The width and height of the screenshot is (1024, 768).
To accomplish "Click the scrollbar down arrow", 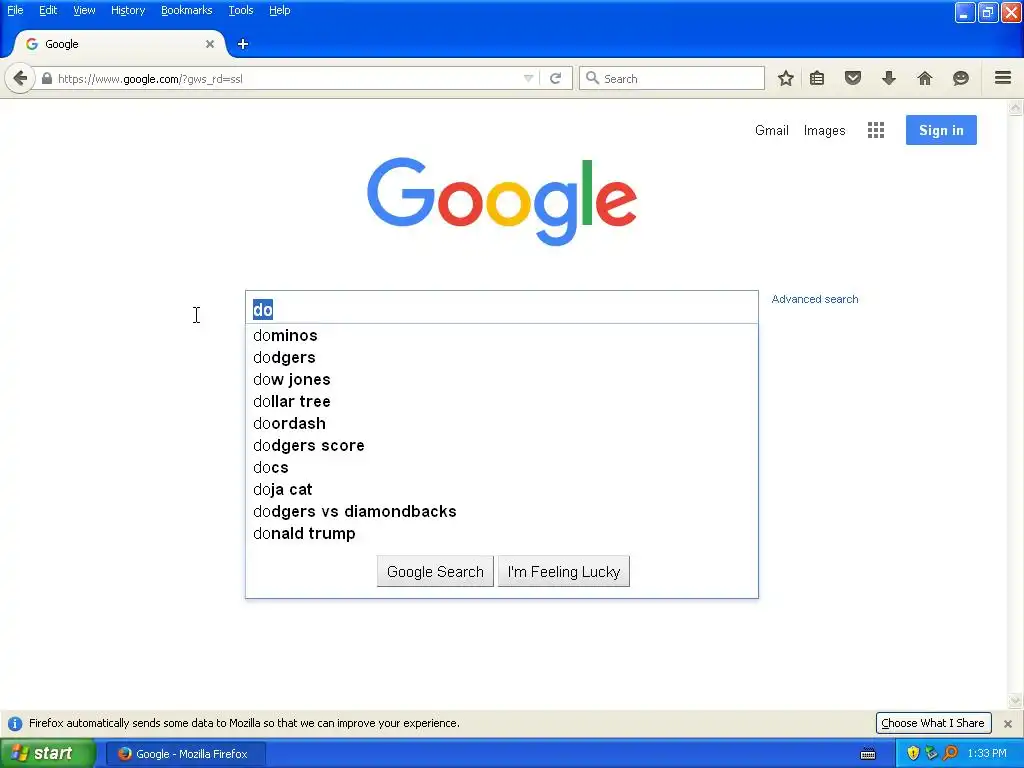I will (x=1016, y=701).
